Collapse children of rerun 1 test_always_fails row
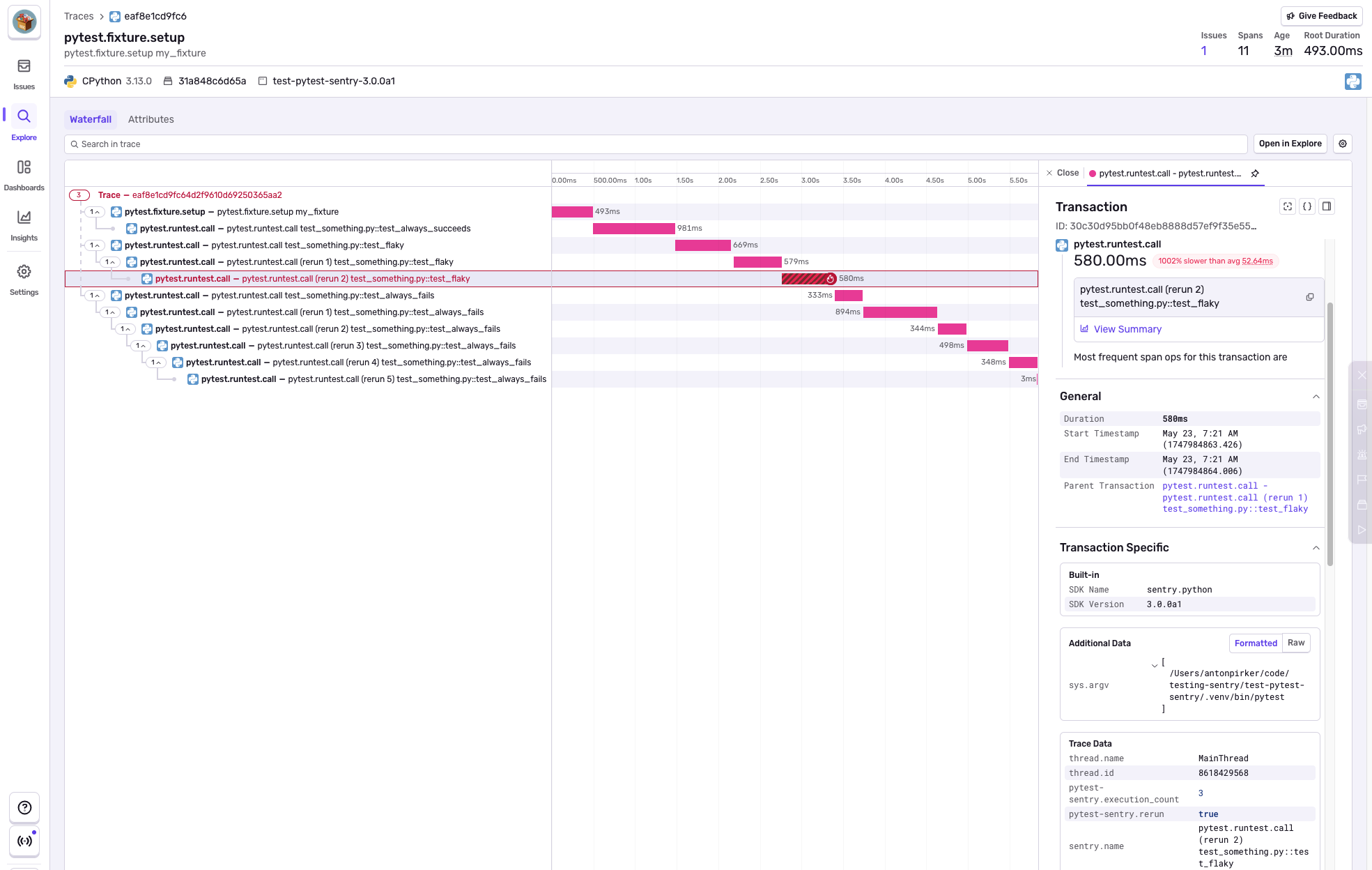 (x=111, y=312)
